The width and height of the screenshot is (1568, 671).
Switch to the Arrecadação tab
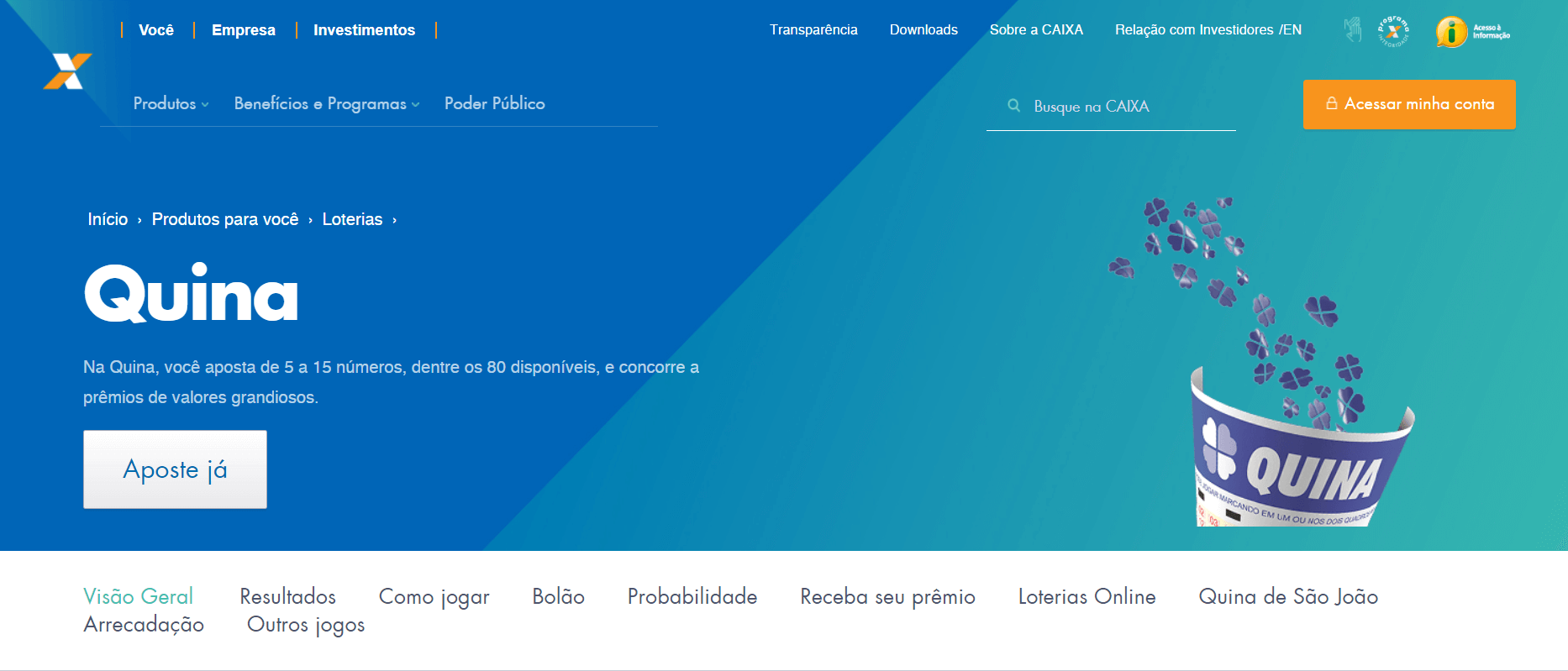[144, 625]
